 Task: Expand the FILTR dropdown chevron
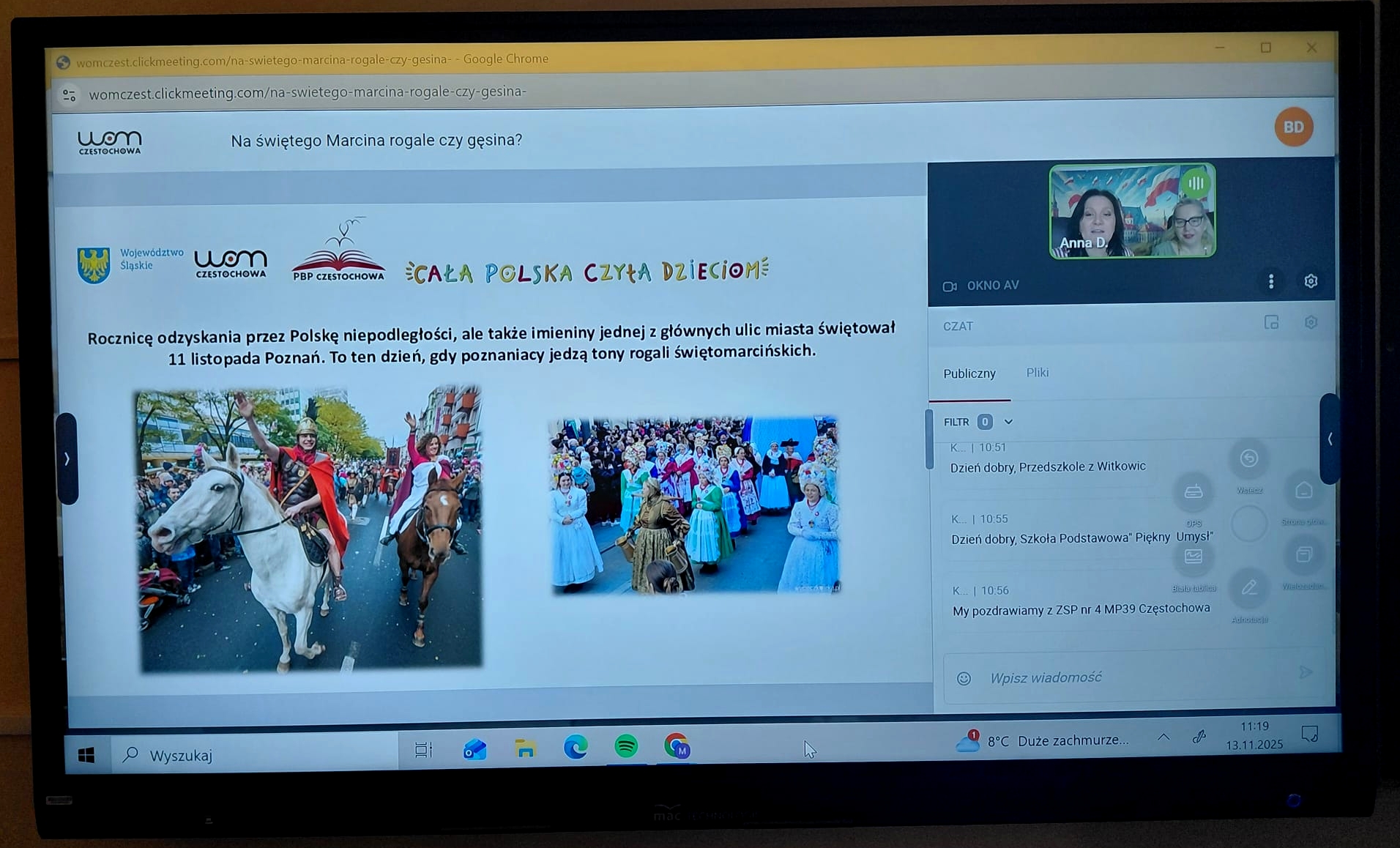pos(1008,422)
